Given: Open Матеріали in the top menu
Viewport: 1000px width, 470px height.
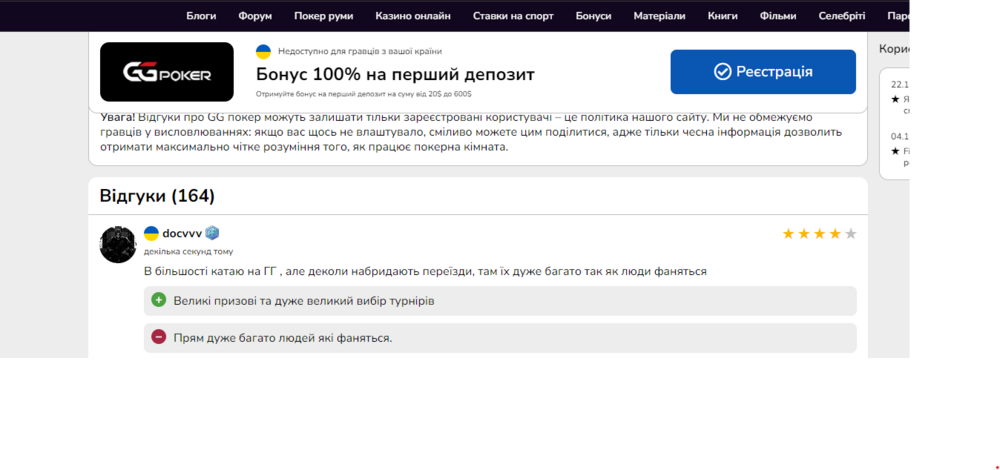Looking at the screenshot, I should point(659,16).
